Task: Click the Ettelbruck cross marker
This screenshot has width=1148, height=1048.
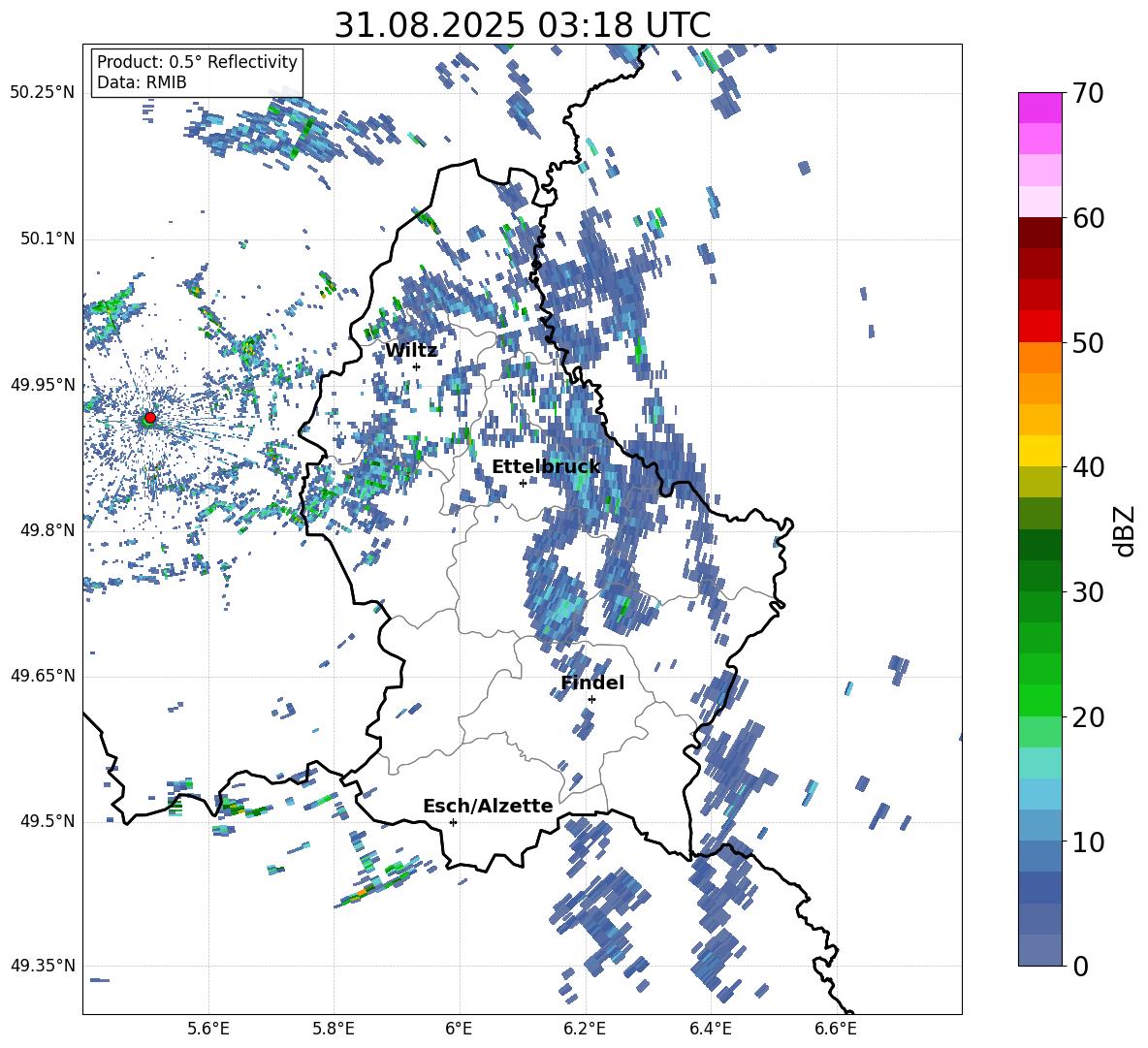Action: (523, 483)
